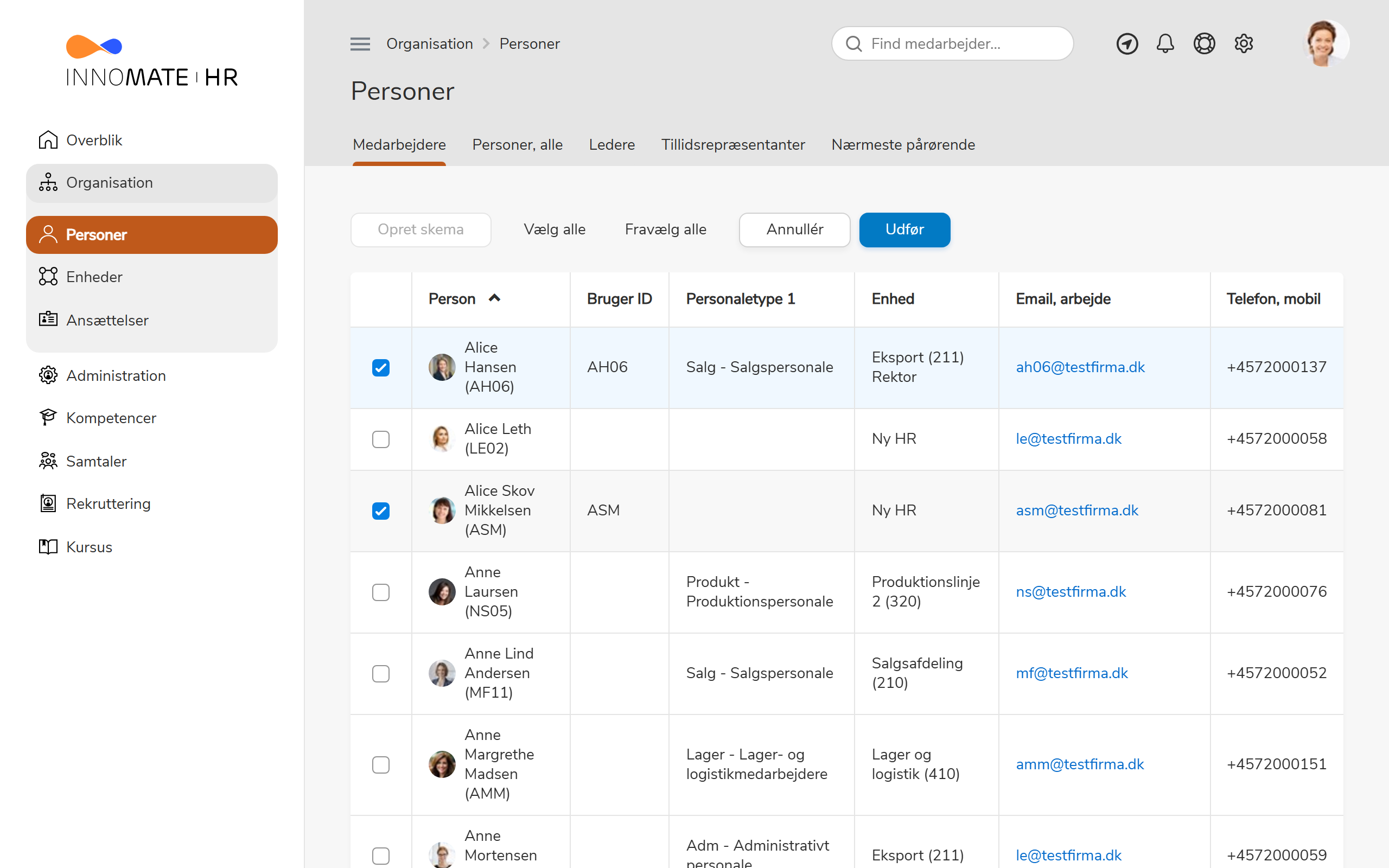This screenshot has width=1389, height=868.
Task: Open the notifications bell
Action: tap(1165, 43)
